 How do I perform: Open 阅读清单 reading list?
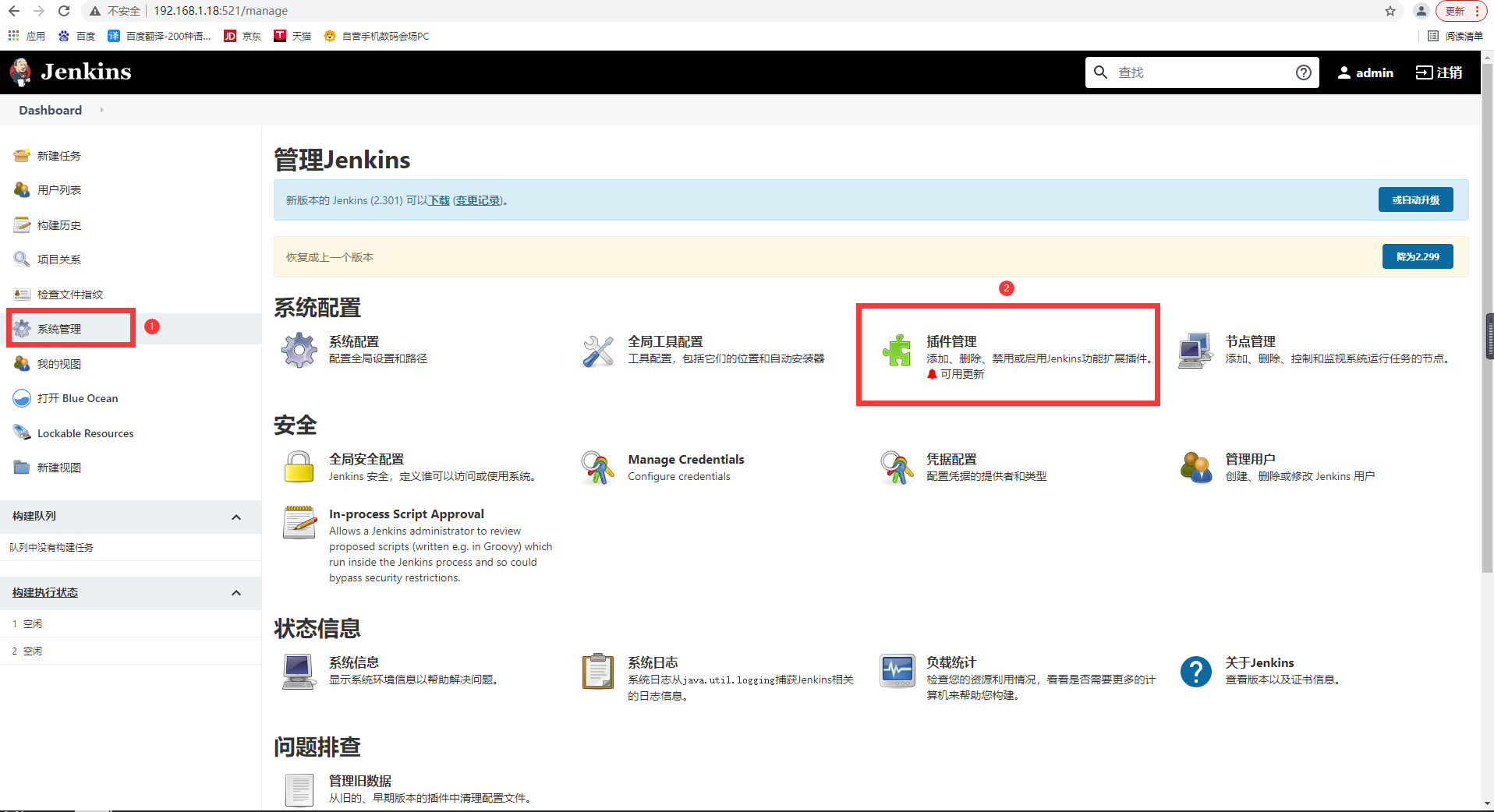coord(1455,36)
